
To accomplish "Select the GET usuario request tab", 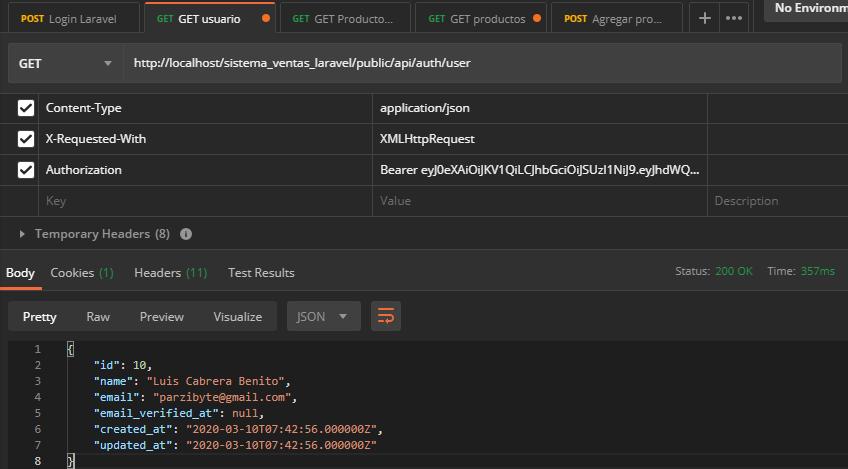I will click(210, 18).
